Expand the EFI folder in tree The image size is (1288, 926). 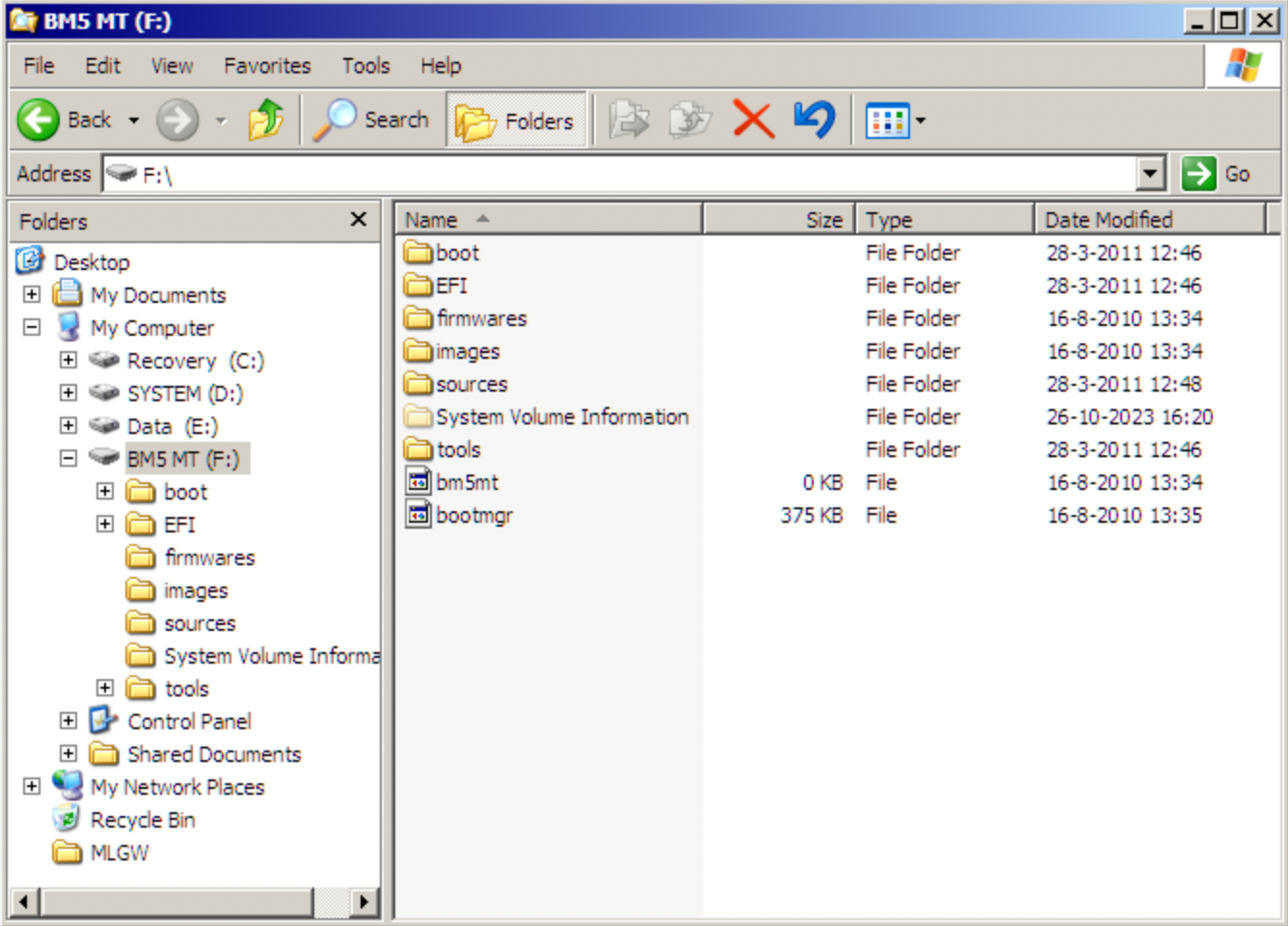point(105,524)
